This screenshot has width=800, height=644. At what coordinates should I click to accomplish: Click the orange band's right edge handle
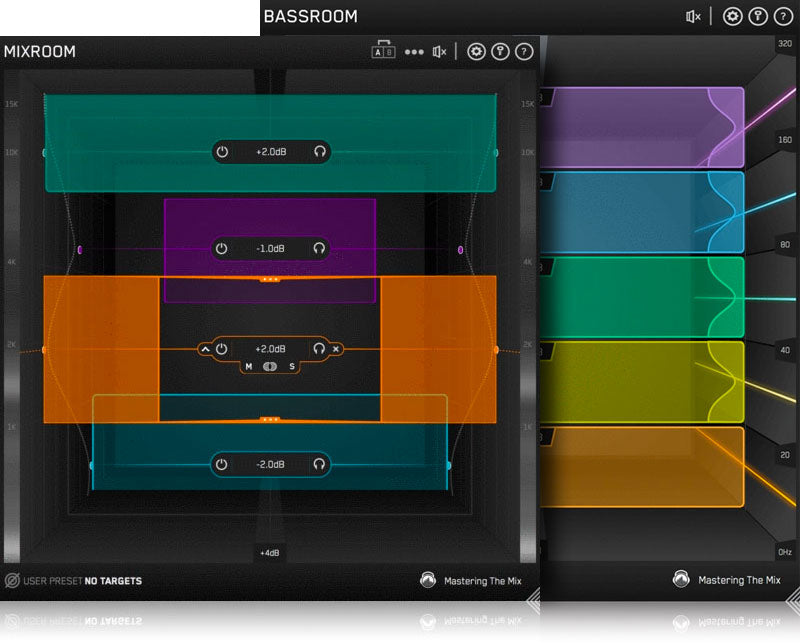tap(496, 350)
